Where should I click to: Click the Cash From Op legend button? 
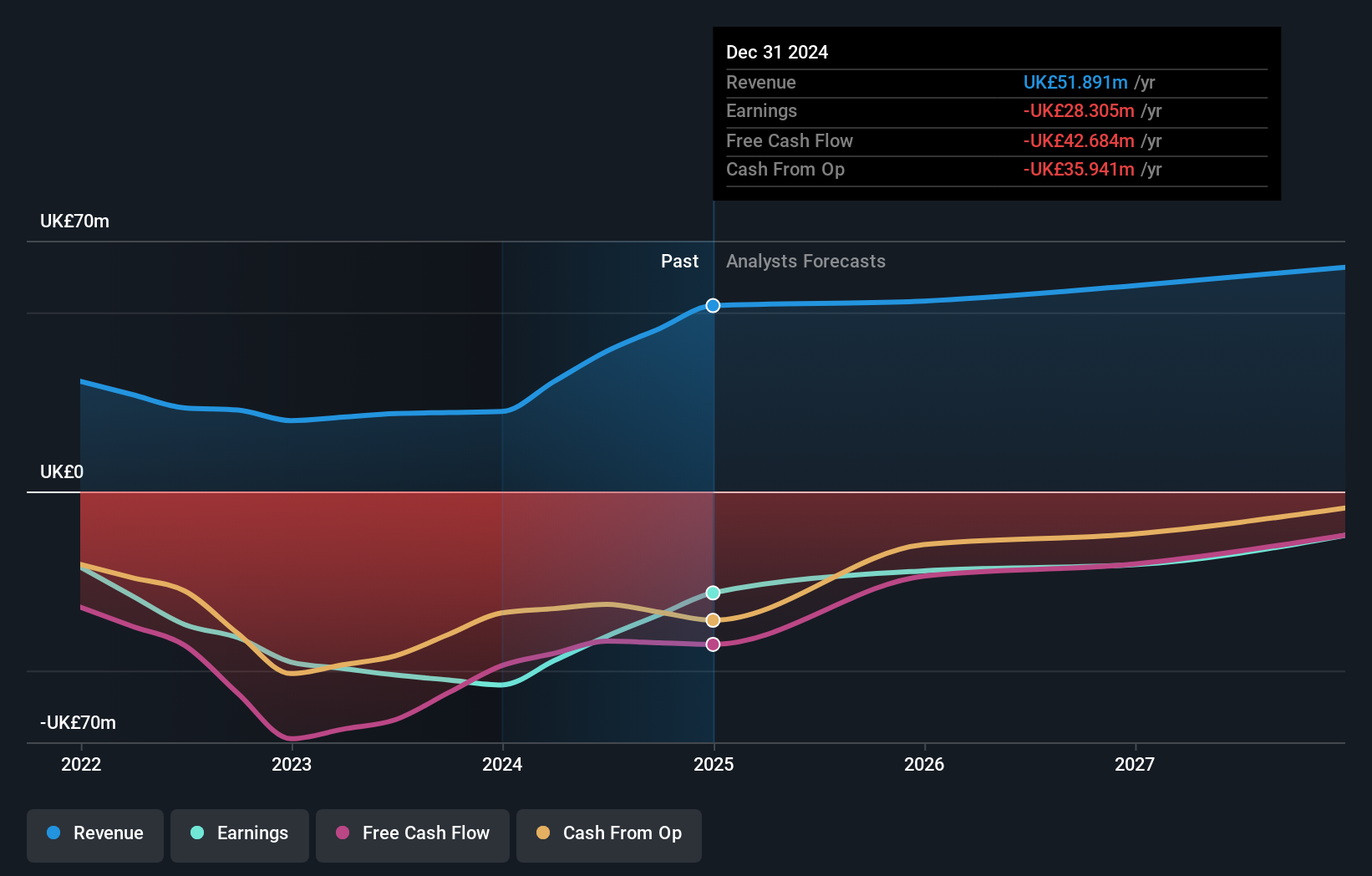click(x=609, y=833)
